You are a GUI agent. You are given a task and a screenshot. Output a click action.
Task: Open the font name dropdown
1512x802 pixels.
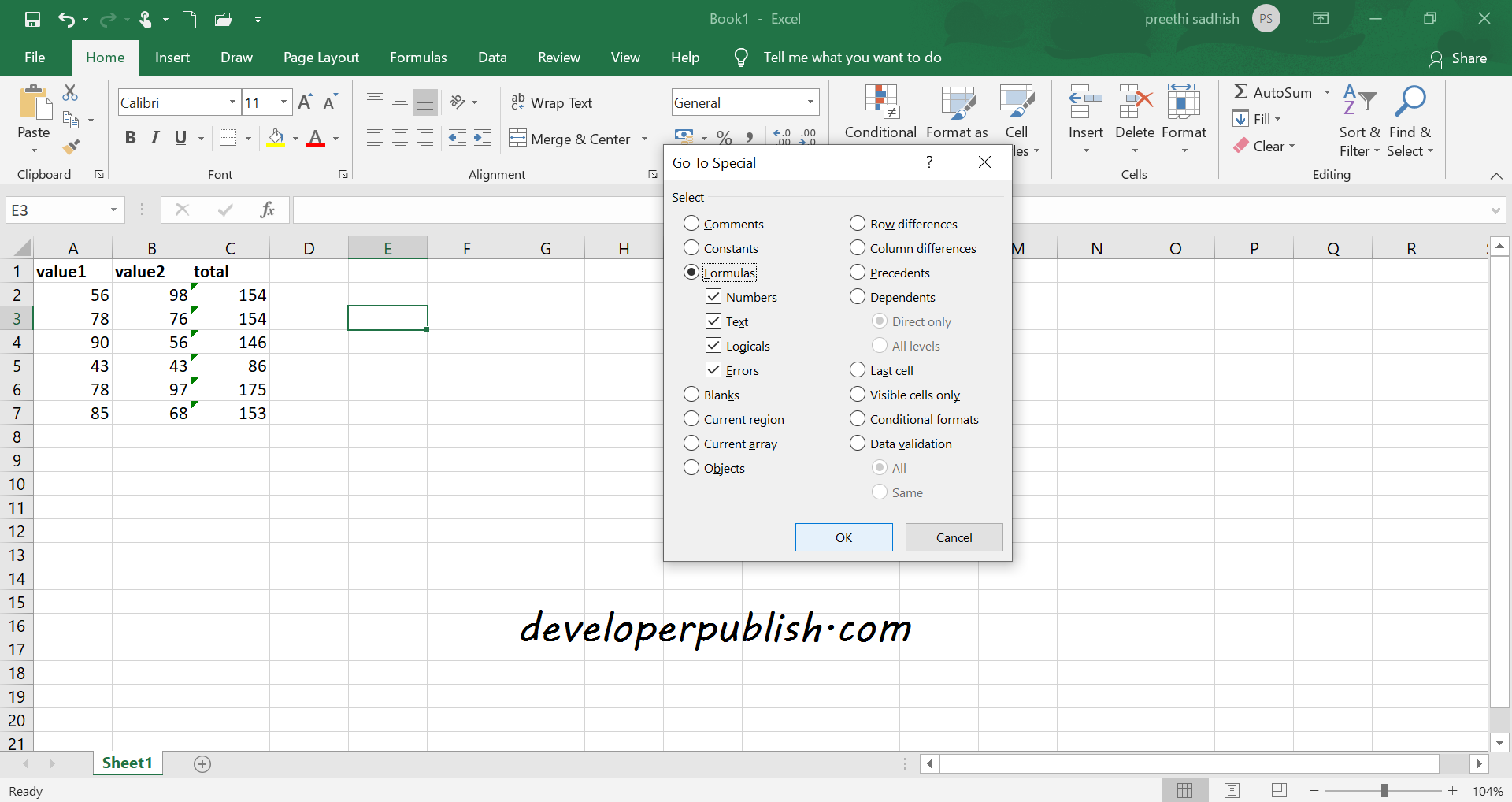click(x=232, y=102)
